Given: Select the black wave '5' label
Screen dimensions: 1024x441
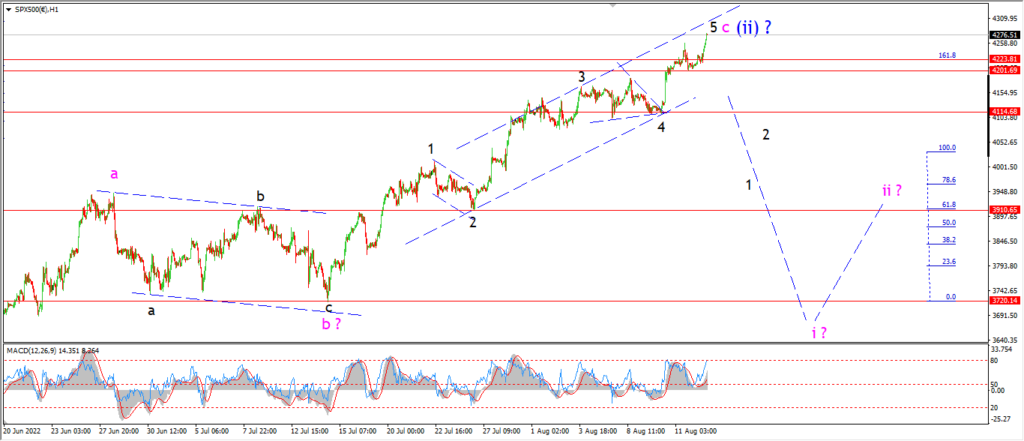Looking at the screenshot, I should 714,27.
